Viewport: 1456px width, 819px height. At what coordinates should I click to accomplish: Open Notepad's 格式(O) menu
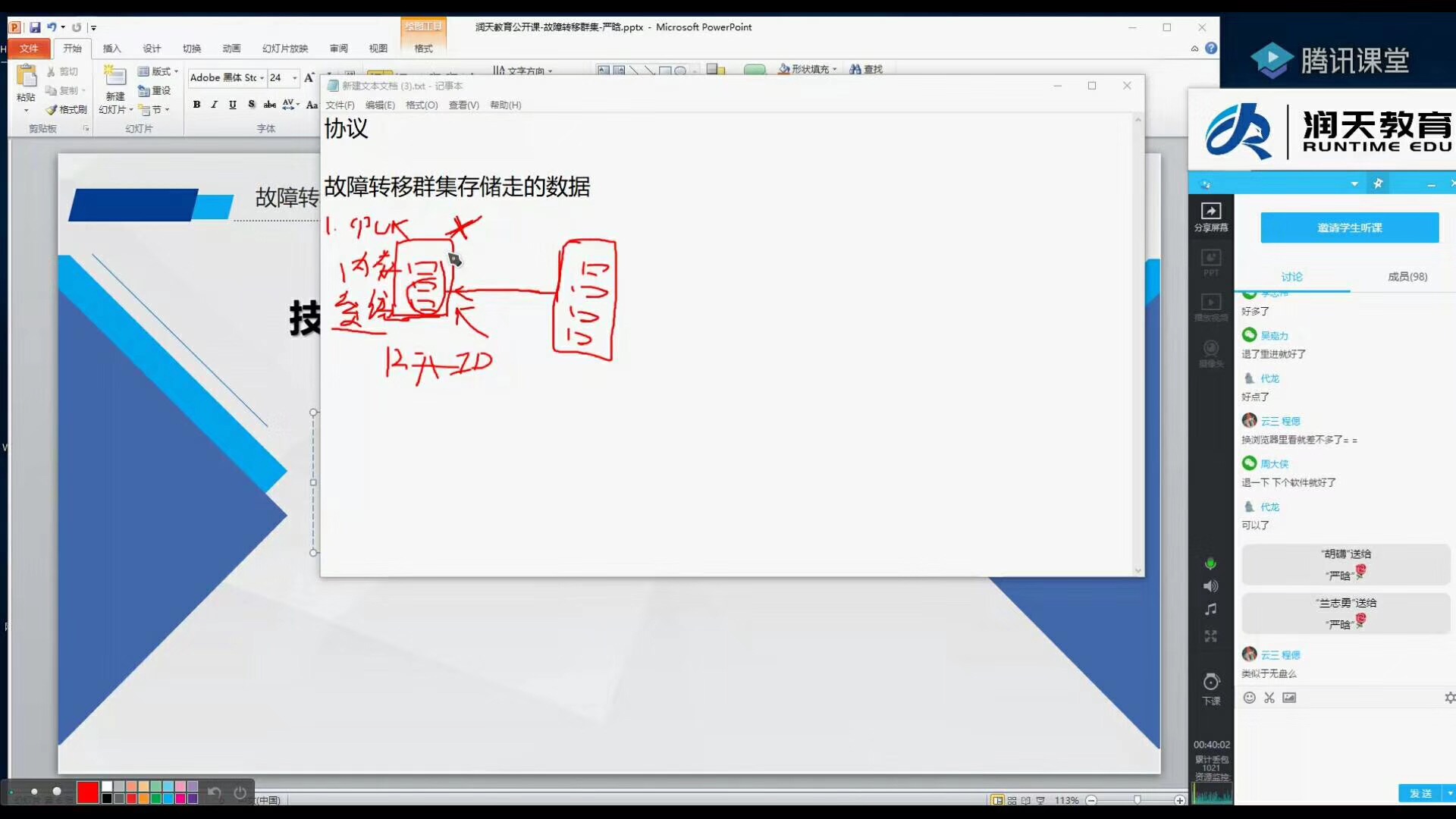click(x=422, y=105)
